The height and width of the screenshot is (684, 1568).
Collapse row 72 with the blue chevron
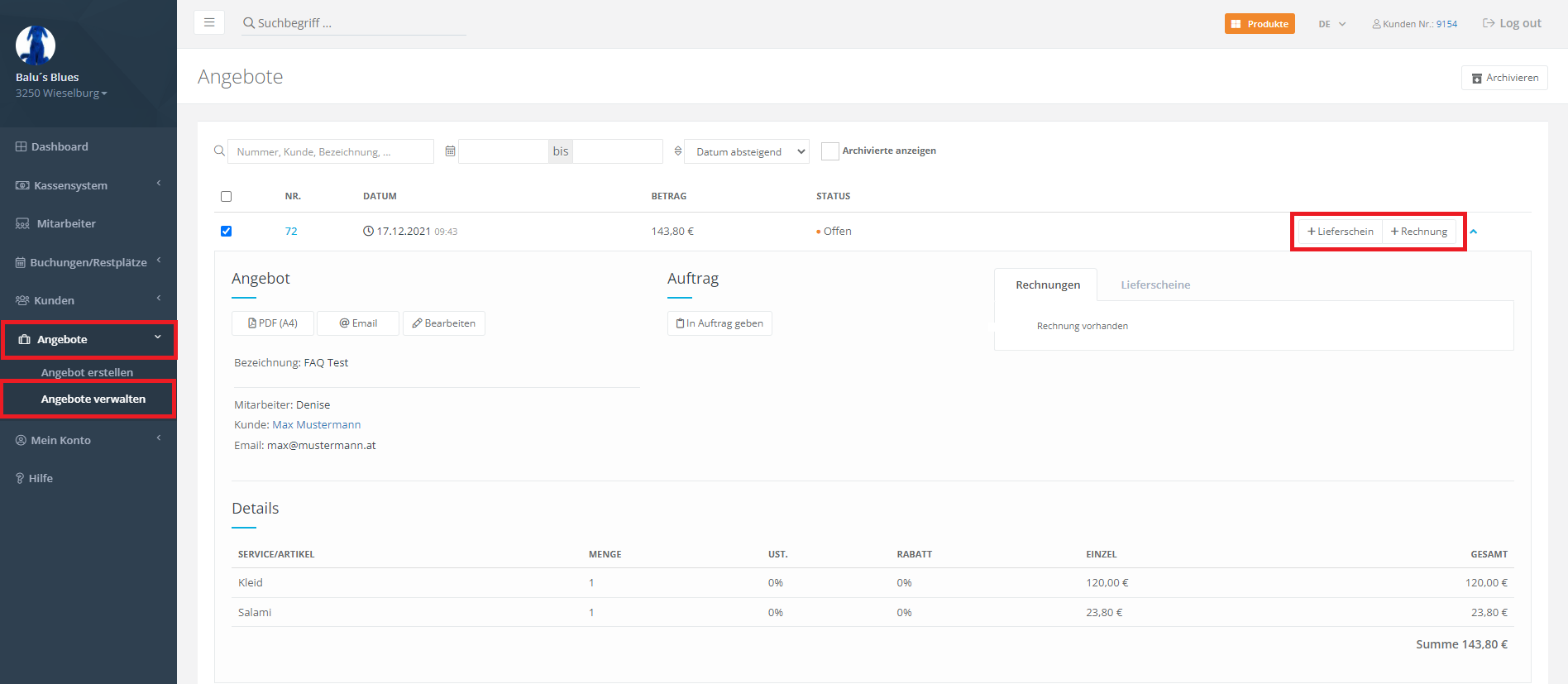click(1473, 232)
